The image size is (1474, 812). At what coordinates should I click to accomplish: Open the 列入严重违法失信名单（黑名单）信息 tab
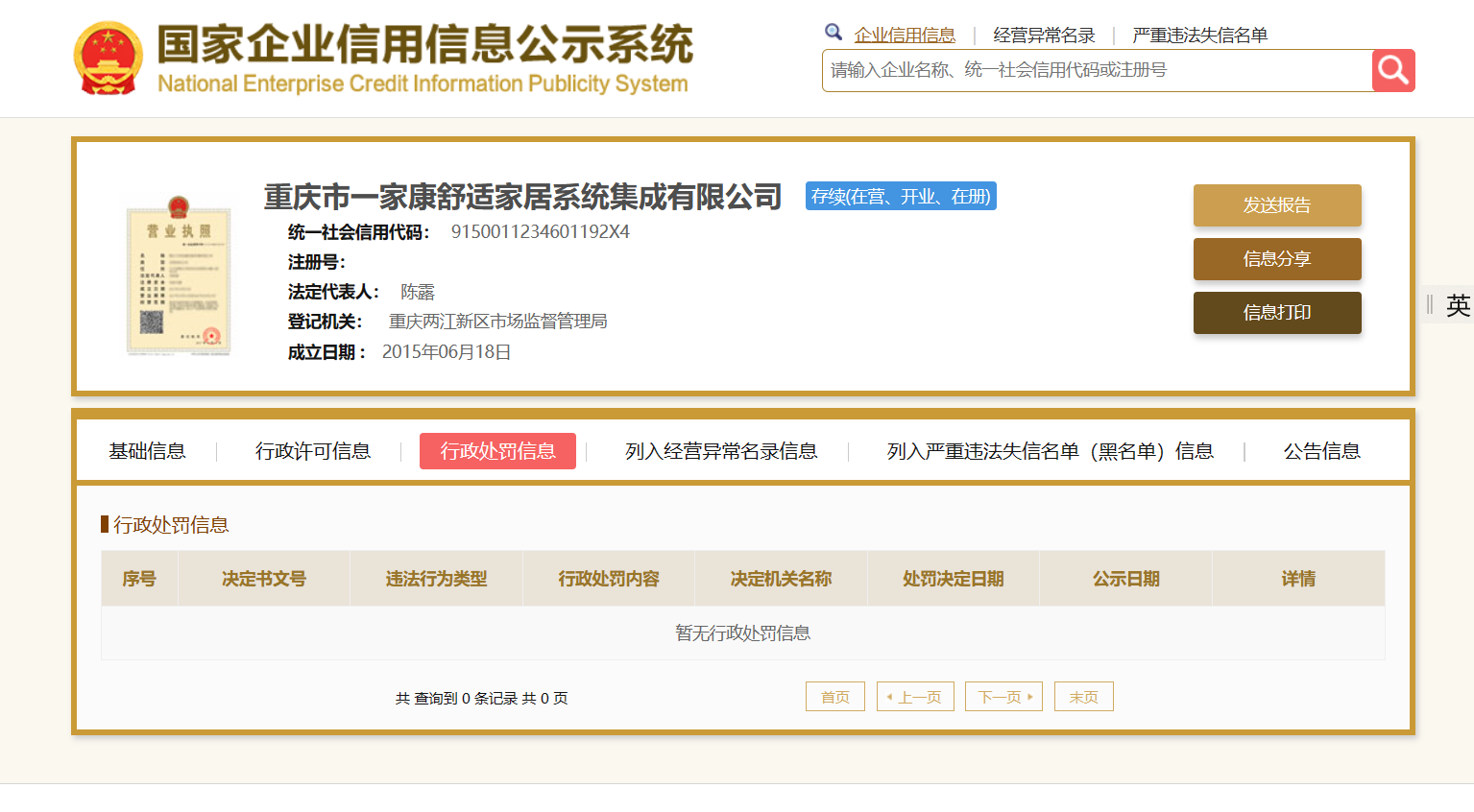click(x=1051, y=451)
